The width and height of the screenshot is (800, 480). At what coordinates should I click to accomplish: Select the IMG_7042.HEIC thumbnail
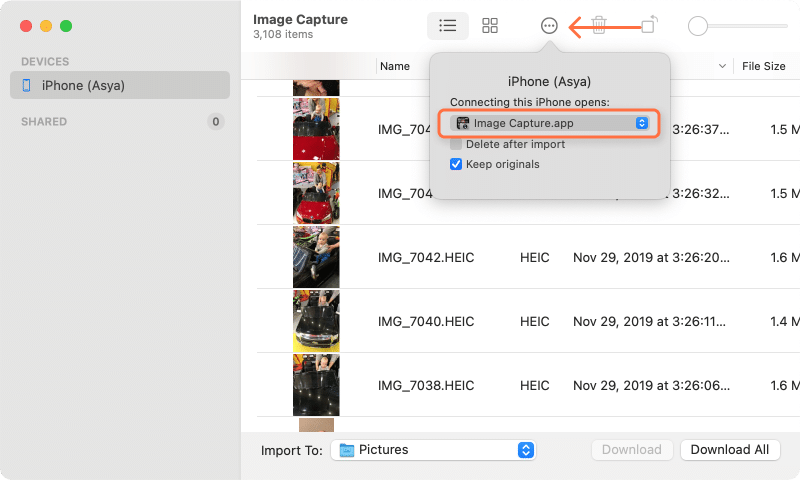click(316, 257)
